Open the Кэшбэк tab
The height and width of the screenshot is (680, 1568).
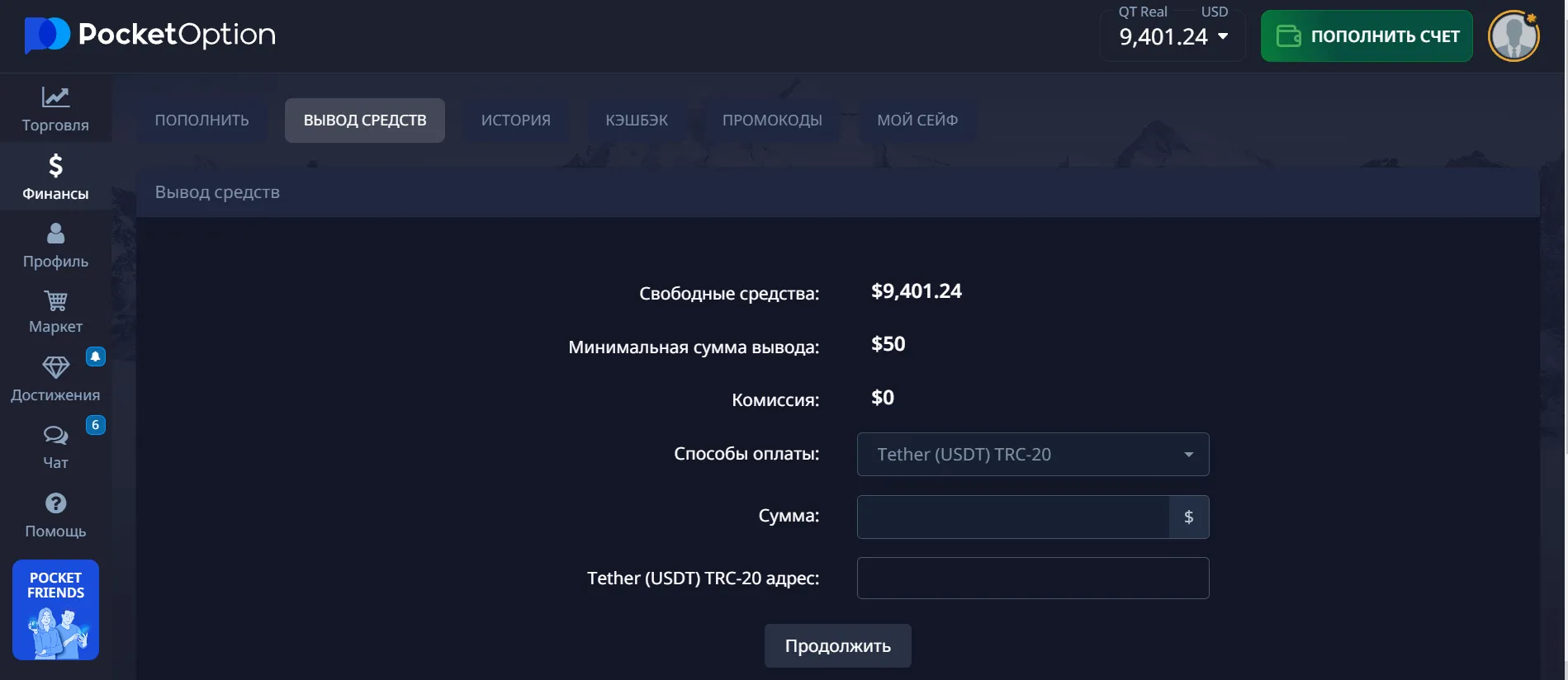tap(637, 120)
